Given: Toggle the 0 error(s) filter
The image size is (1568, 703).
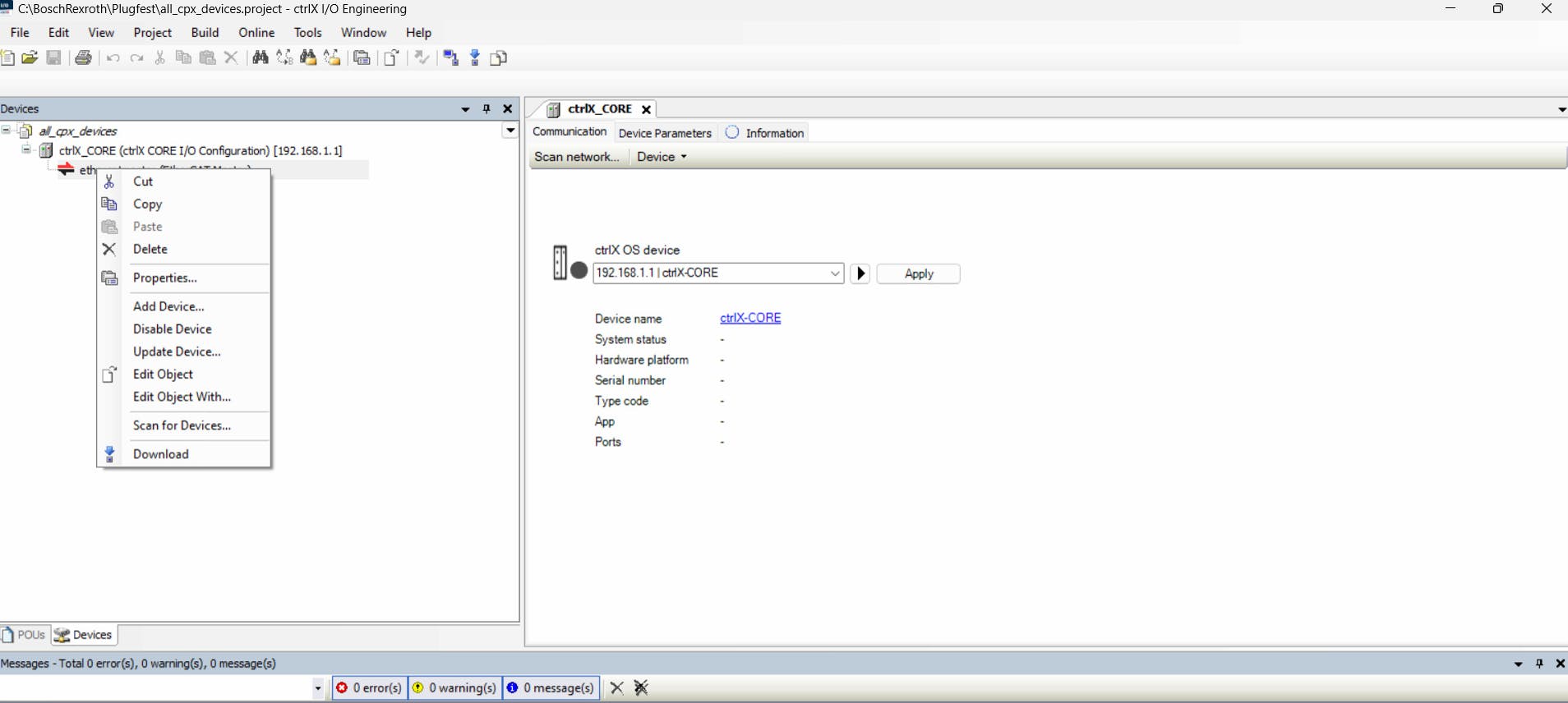Looking at the screenshot, I should pyautogui.click(x=369, y=688).
